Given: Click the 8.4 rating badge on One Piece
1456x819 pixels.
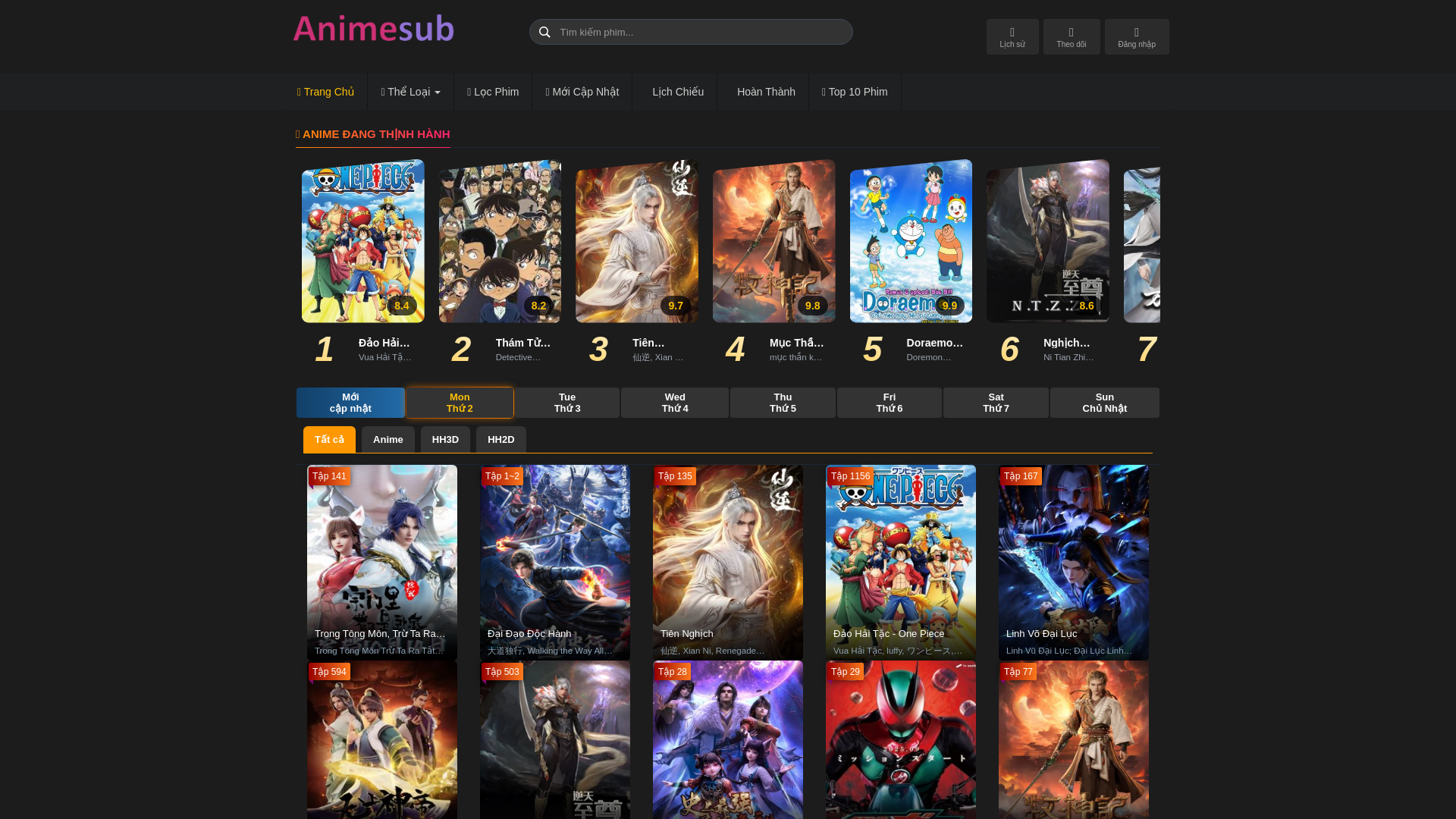Looking at the screenshot, I should [402, 306].
